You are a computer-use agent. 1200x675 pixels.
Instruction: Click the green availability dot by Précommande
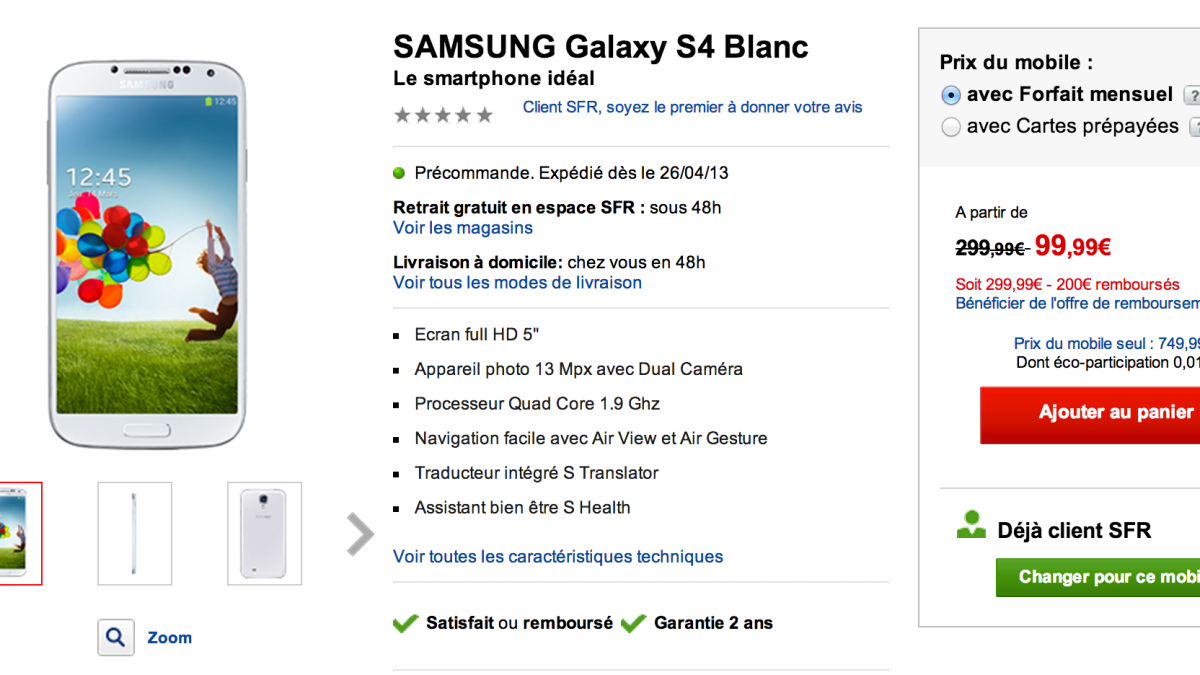click(399, 173)
